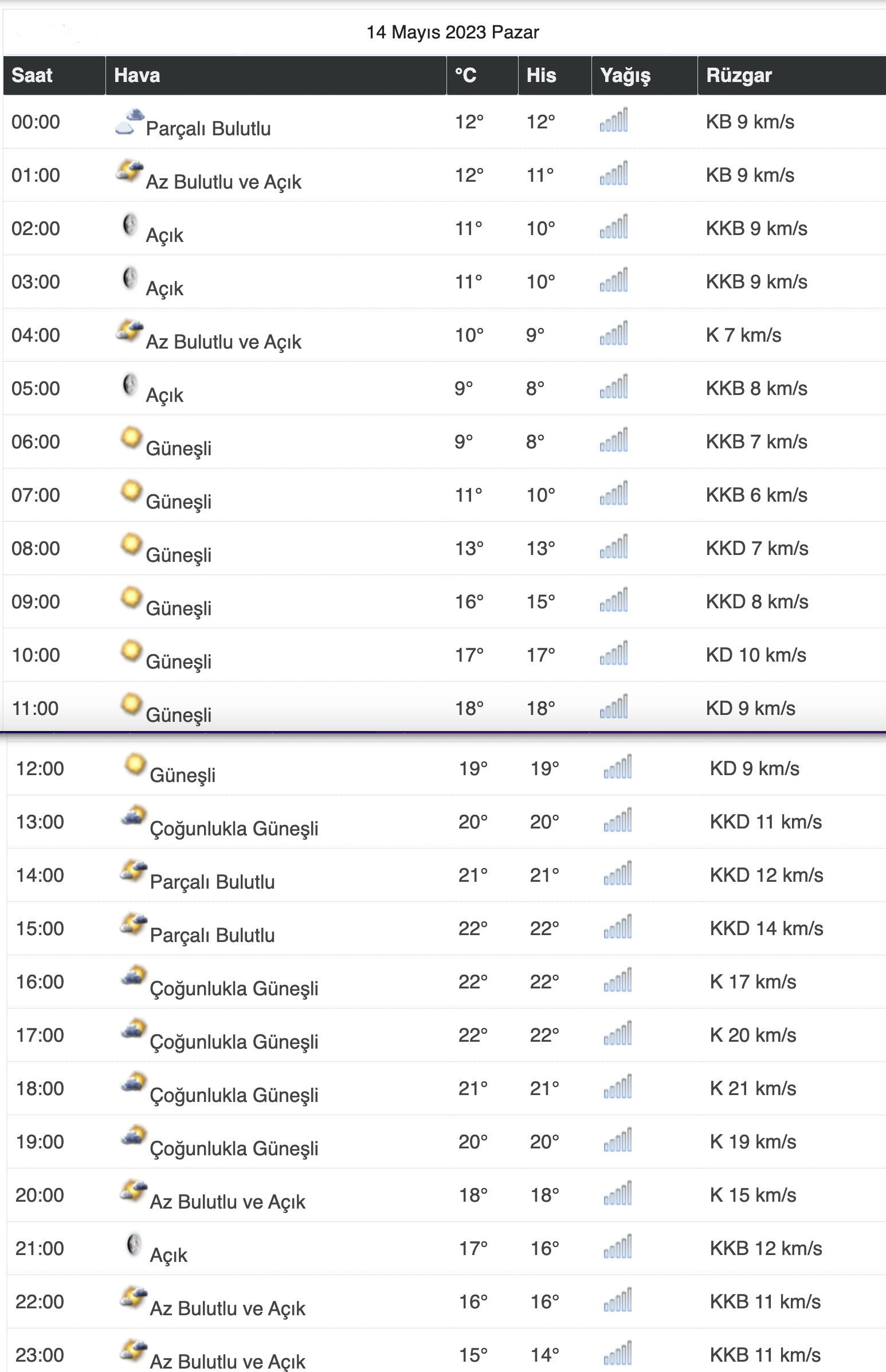Click the mostly sunny icon at 13:00
Image resolution: width=886 pixels, height=1372 pixels.
(x=134, y=816)
